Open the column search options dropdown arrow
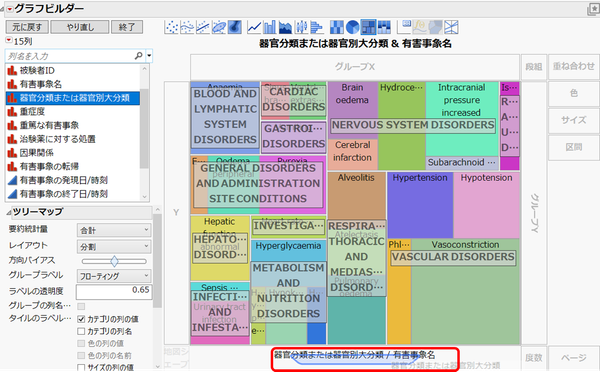 click(x=149, y=56)
